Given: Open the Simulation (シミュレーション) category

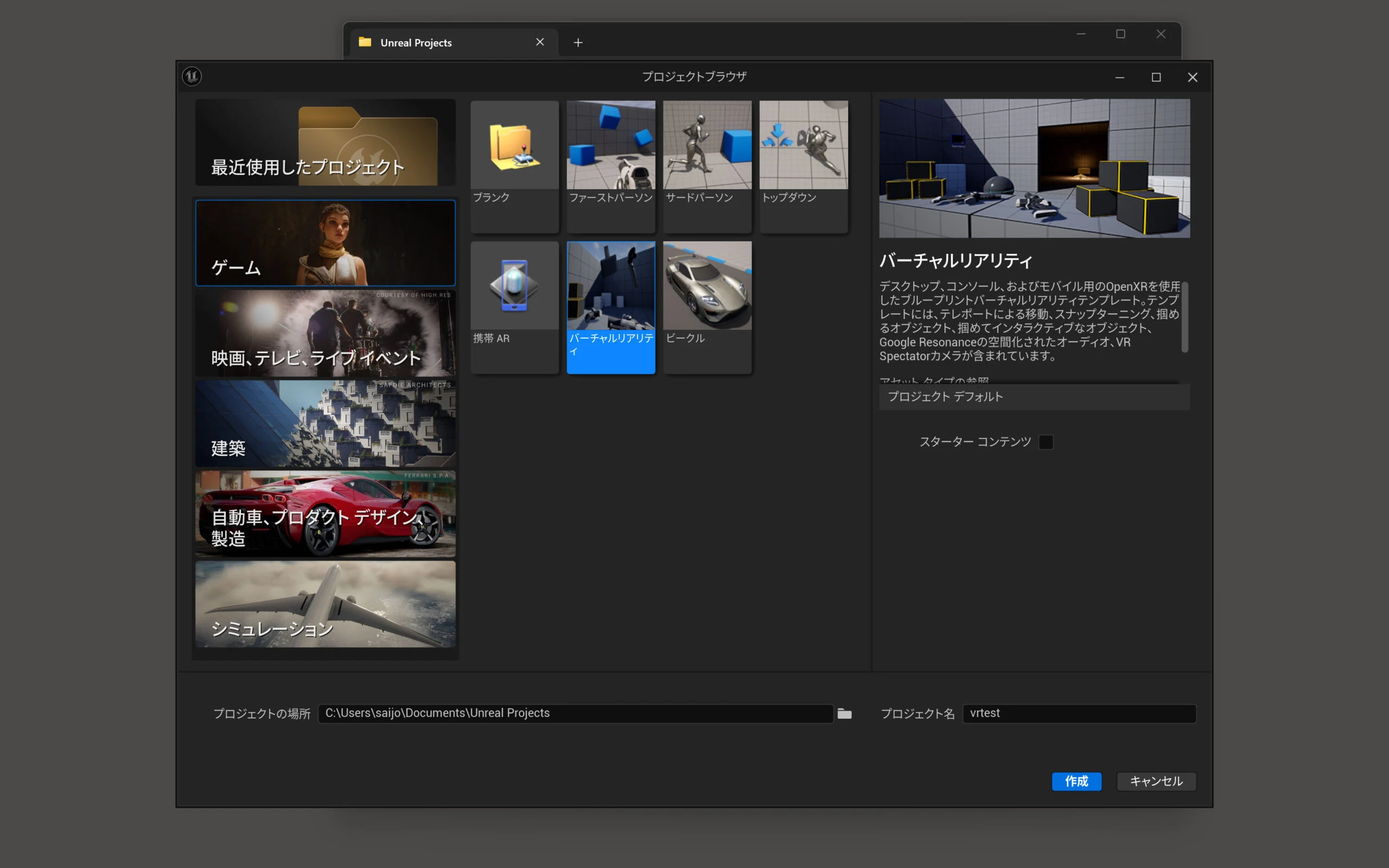Looking at the screenshot, I should tap(325, 604).
